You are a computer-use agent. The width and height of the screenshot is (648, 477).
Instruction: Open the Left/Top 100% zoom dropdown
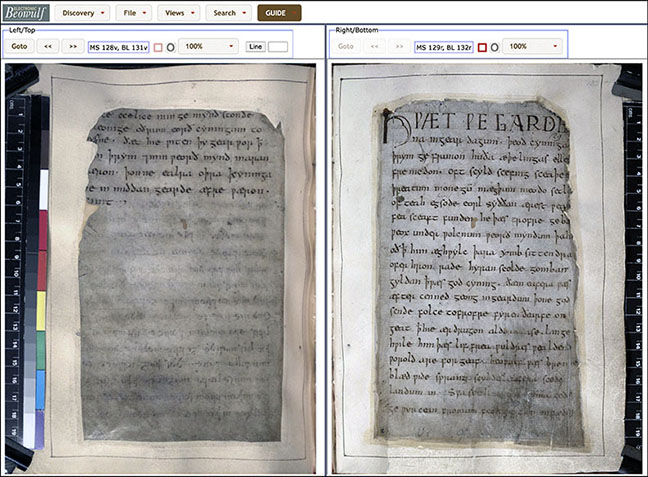209,46
